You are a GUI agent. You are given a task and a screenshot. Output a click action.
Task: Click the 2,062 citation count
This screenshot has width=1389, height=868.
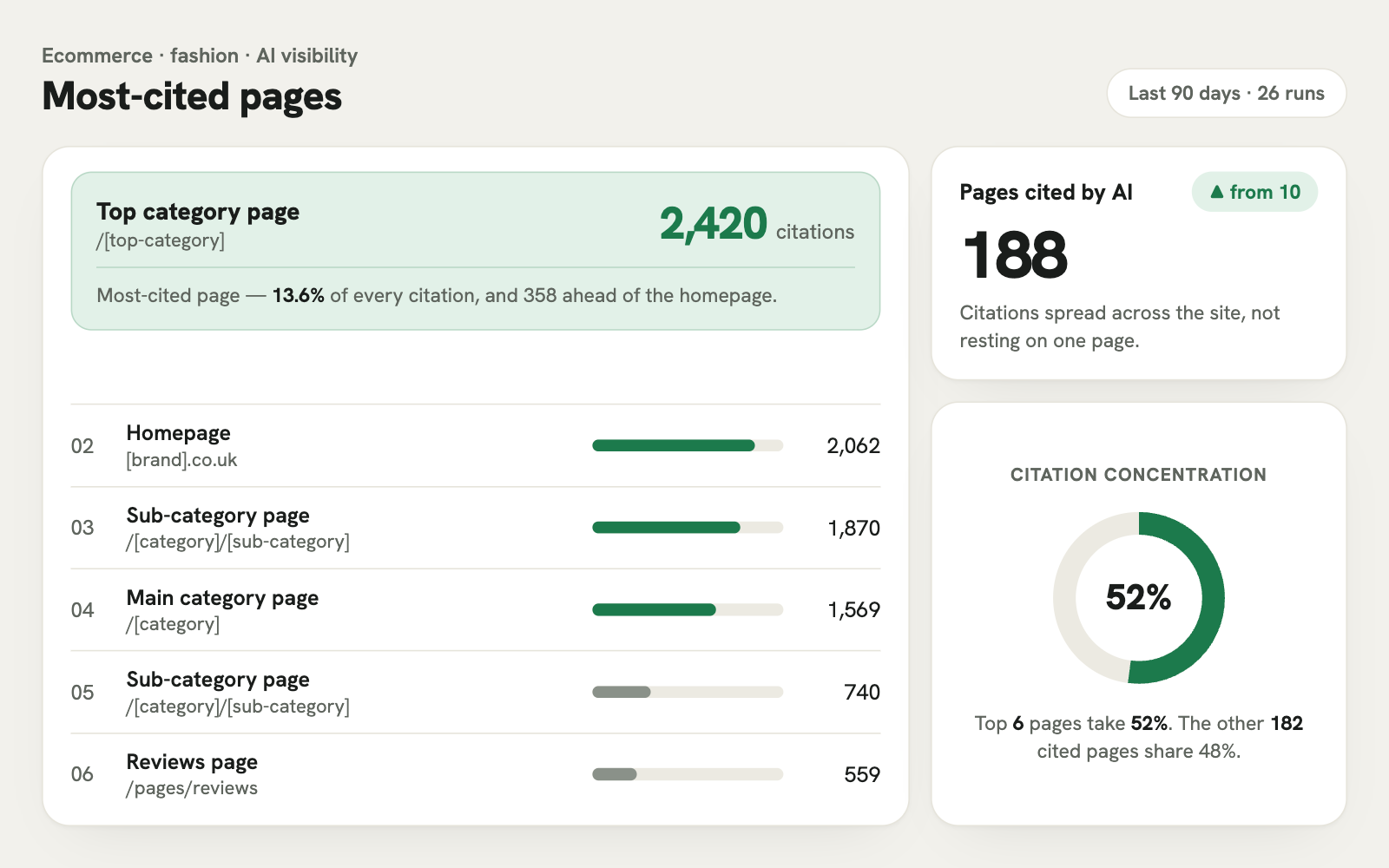[853, 445]
